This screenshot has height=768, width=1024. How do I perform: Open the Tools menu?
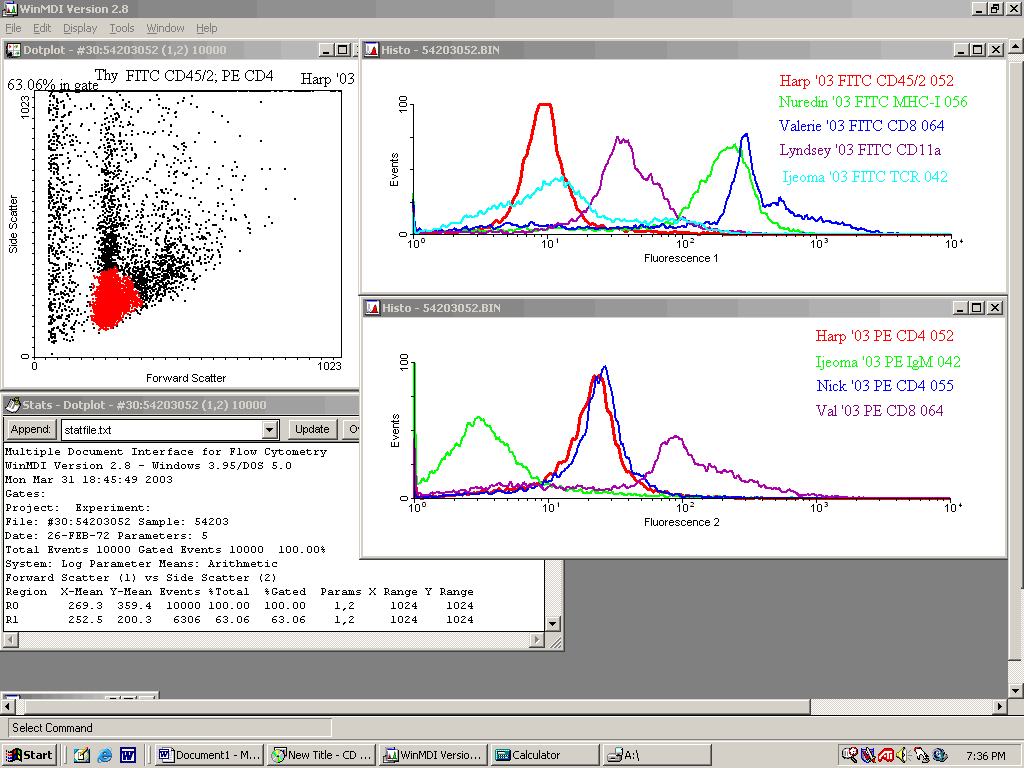(121, 29)
